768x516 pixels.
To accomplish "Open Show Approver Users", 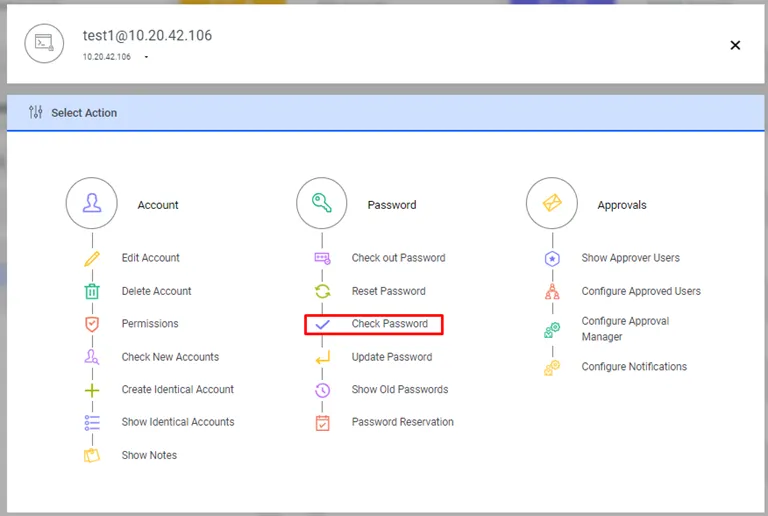I will pos(630,258).
